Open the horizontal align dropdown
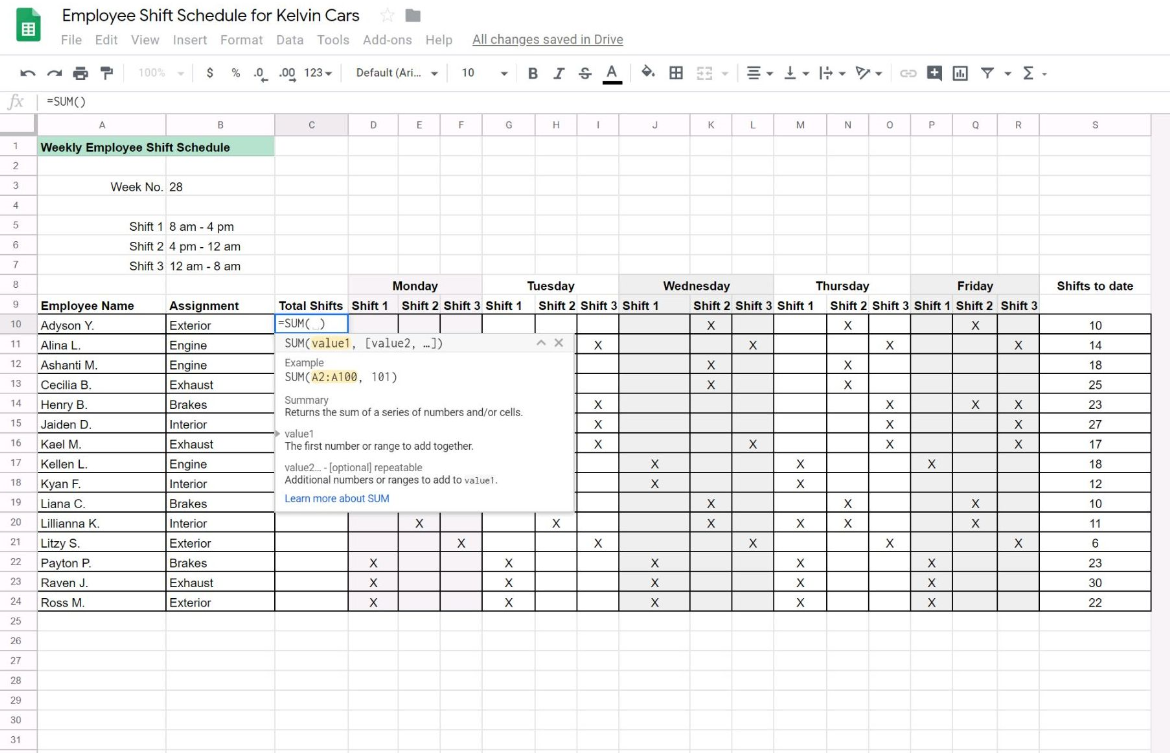Image resolution: width=1170 pixels, height=753 pixels. point(759,73)
